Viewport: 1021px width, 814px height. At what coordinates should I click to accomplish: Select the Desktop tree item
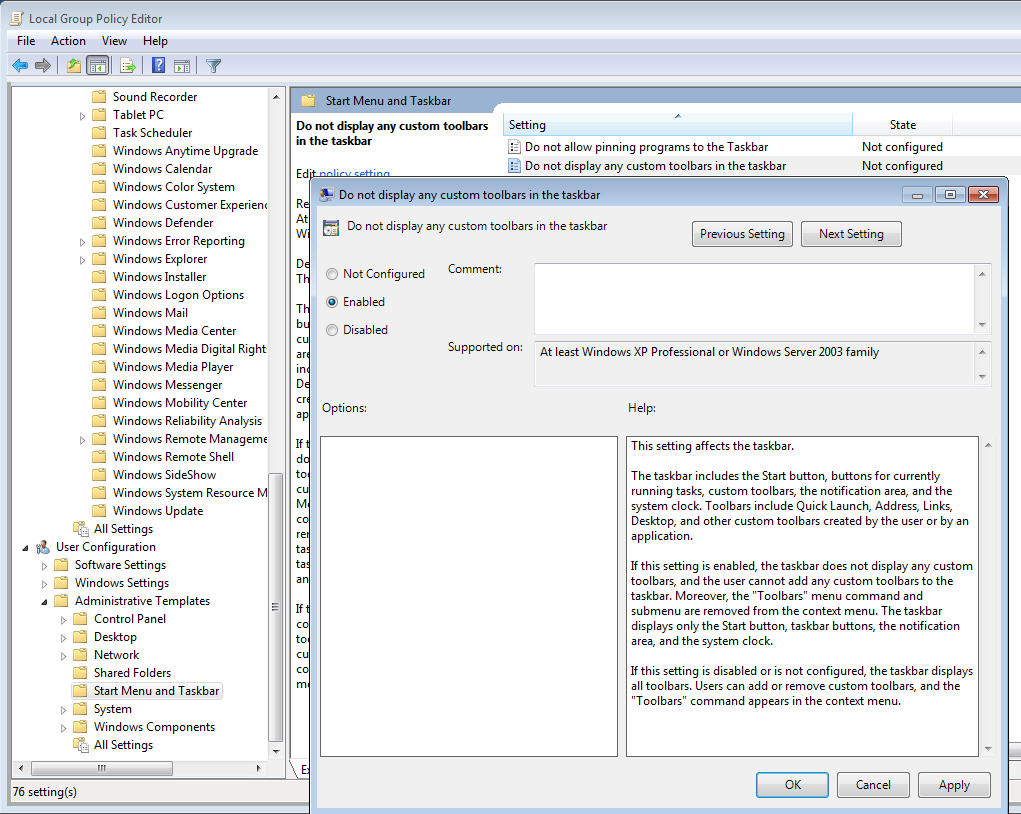point(115,636)
